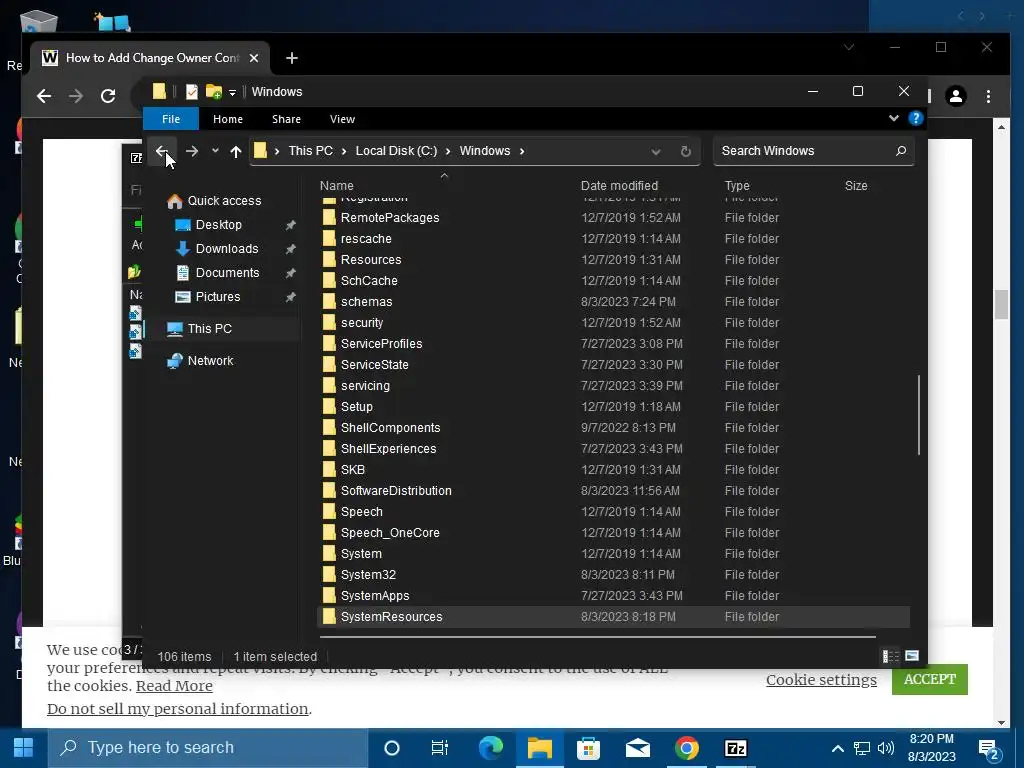Open Documents in navigation pane
The height and width of the screenshot is (768, 1024).
pos(227,273)
